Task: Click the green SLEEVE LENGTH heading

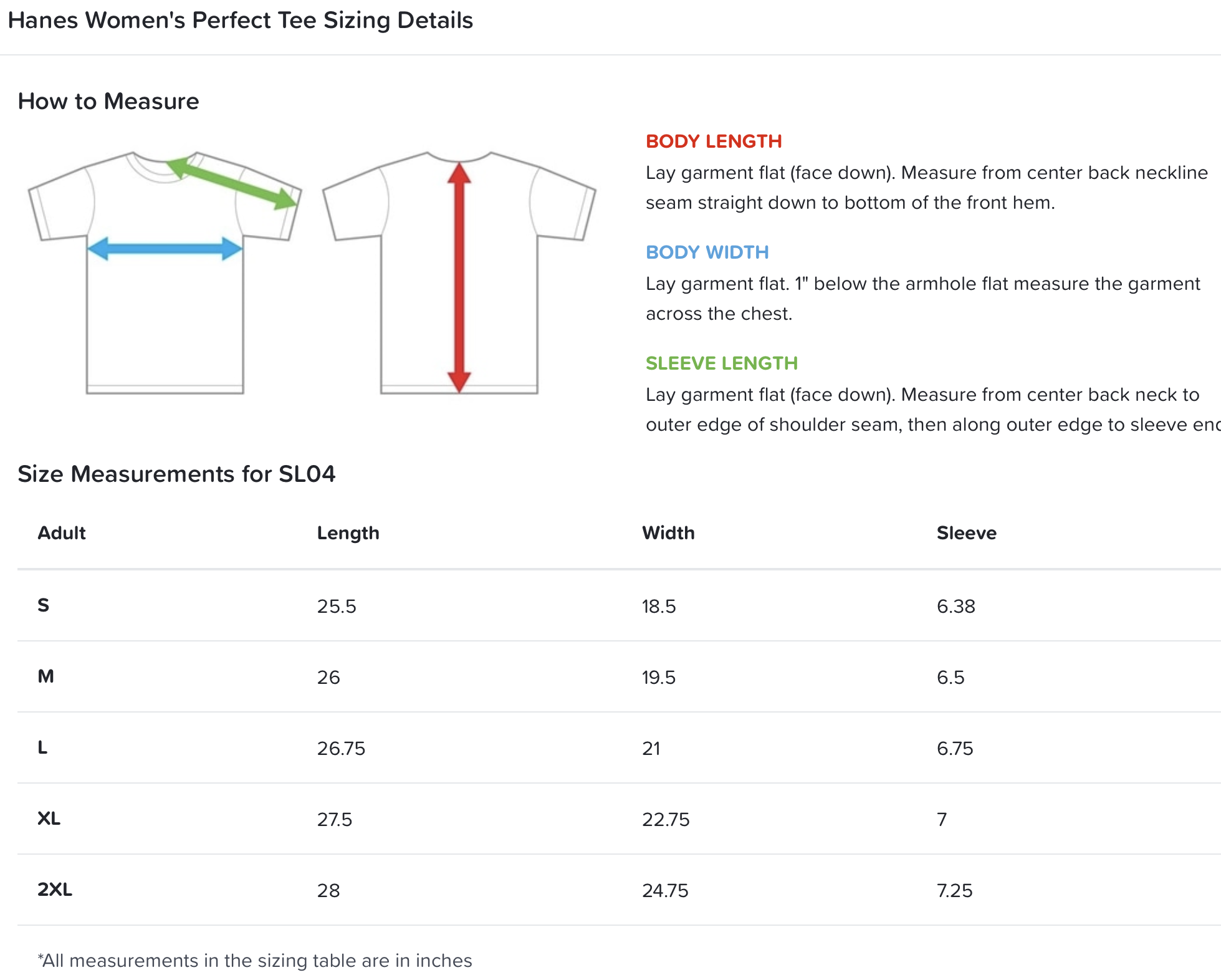Action: [721, 363]
